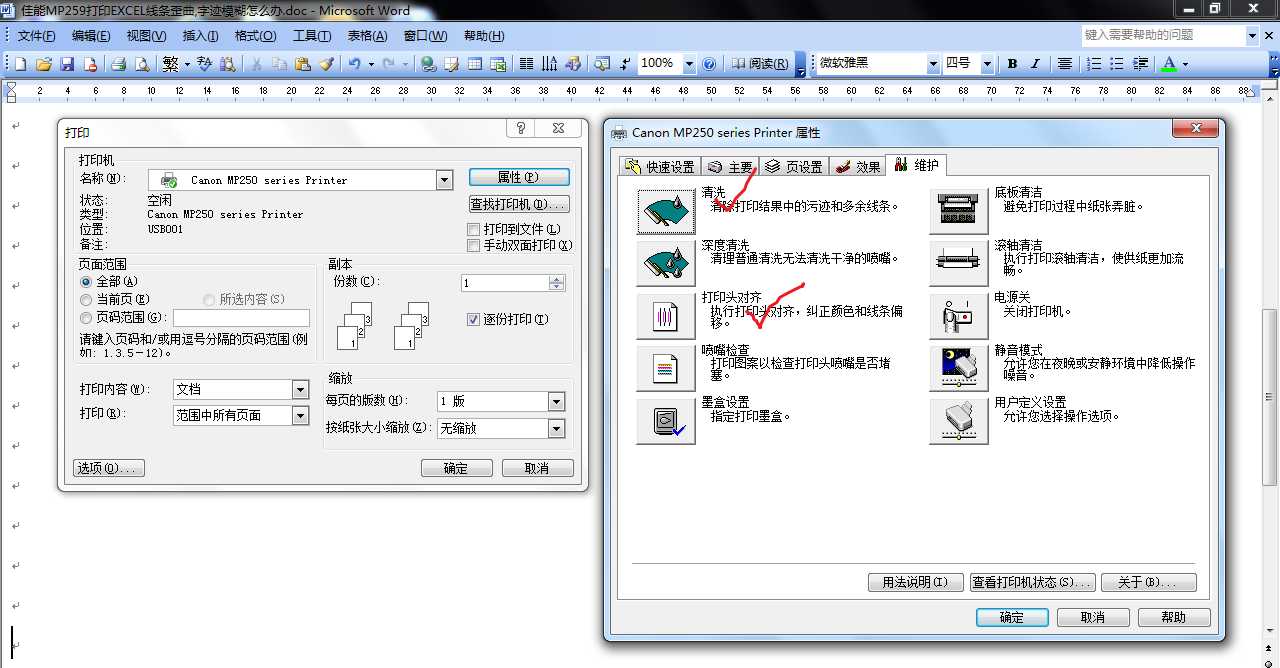Click the 喷嘴检查 nozzle check icon
1280x668 pixels.
(x=665, y=368)
